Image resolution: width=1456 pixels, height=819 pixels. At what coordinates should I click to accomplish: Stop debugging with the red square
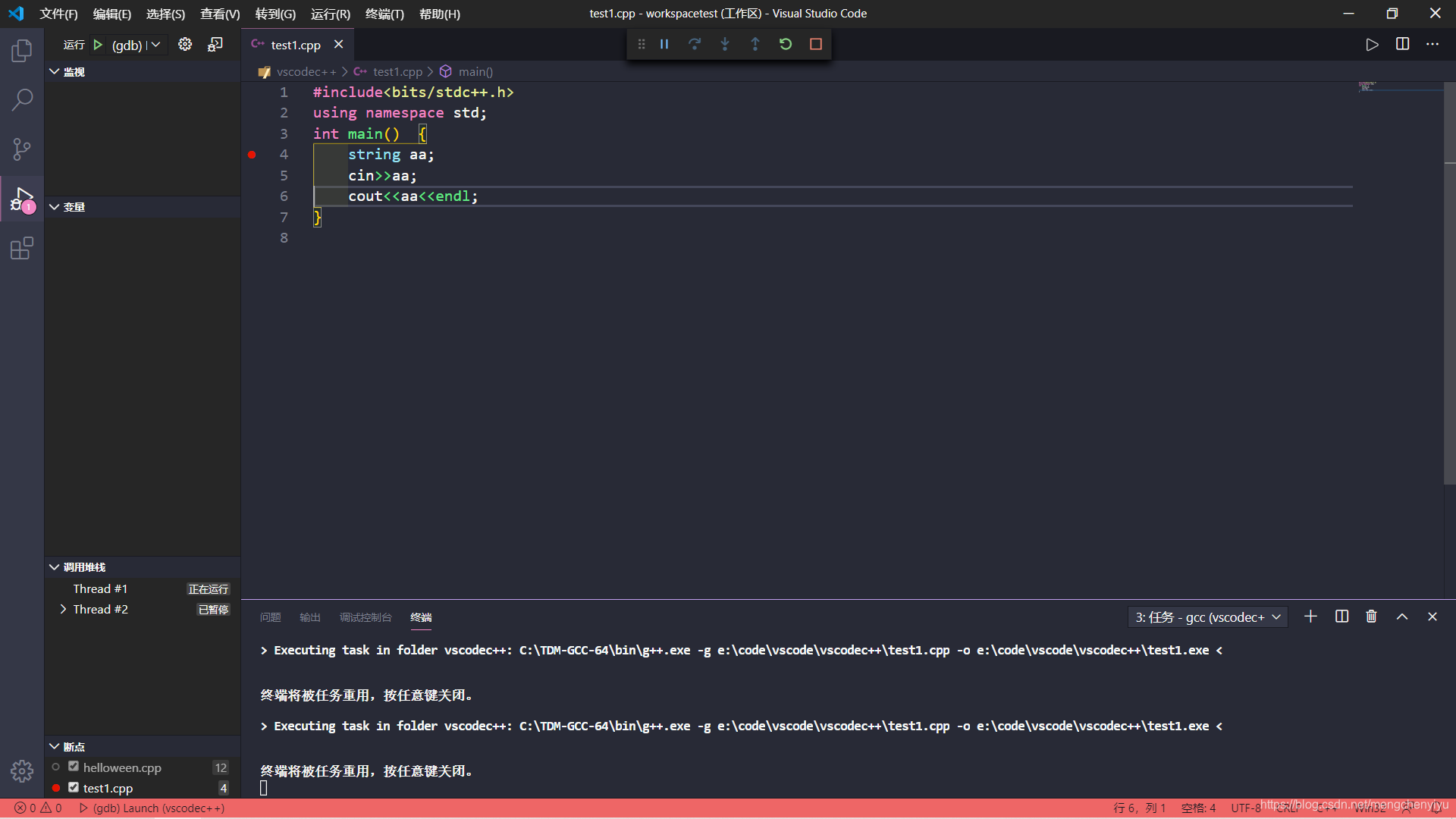coord(816,44)
